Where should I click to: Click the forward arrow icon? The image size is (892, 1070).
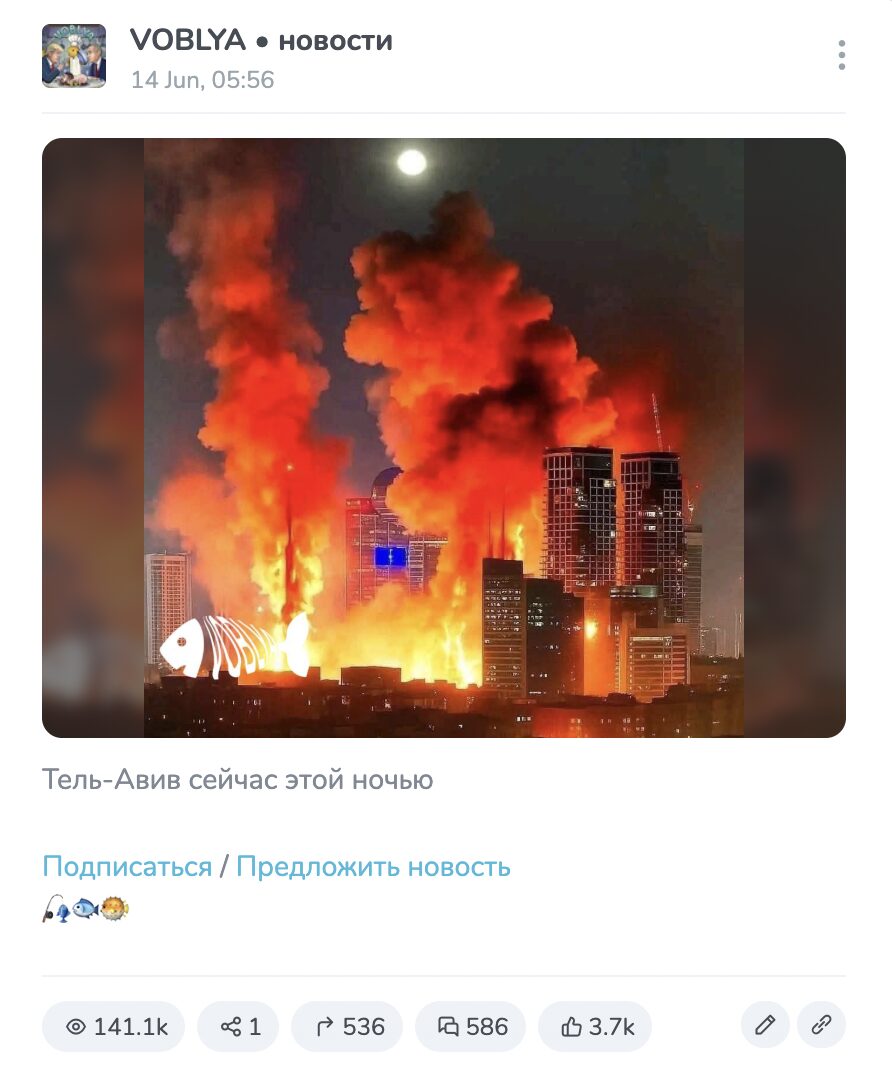tap(326, 1026)
